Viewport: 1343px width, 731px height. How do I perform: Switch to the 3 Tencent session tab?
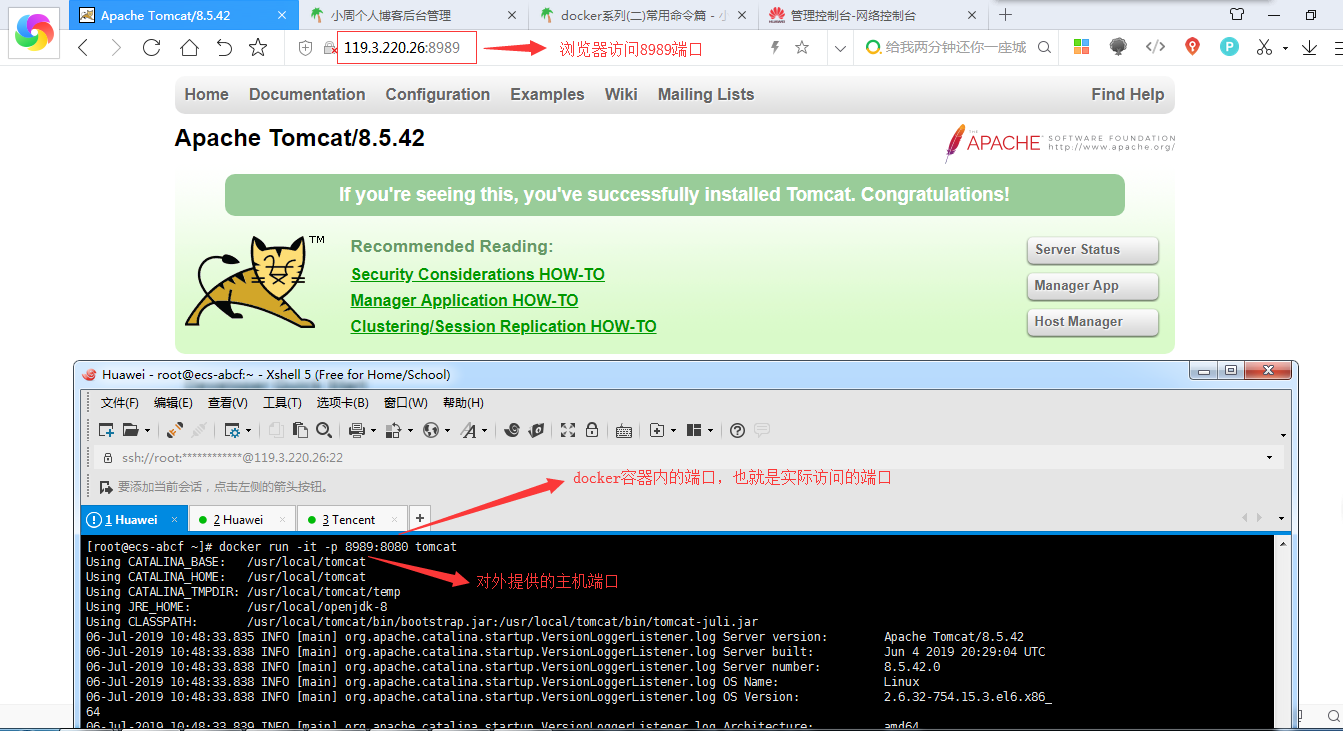[x=353, y=519]
